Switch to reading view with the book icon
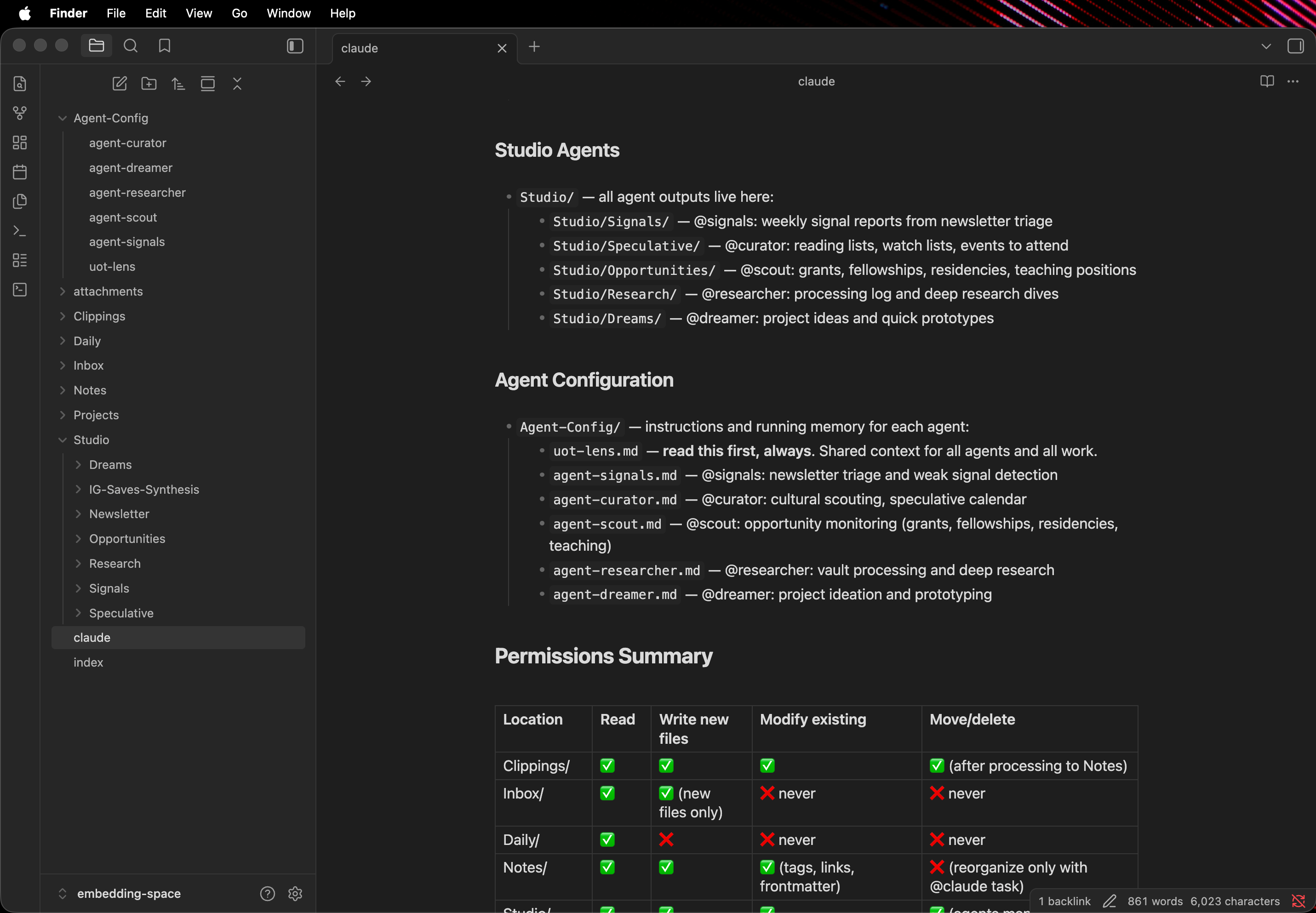1316x913 pixels. [x=1267, y=81]
